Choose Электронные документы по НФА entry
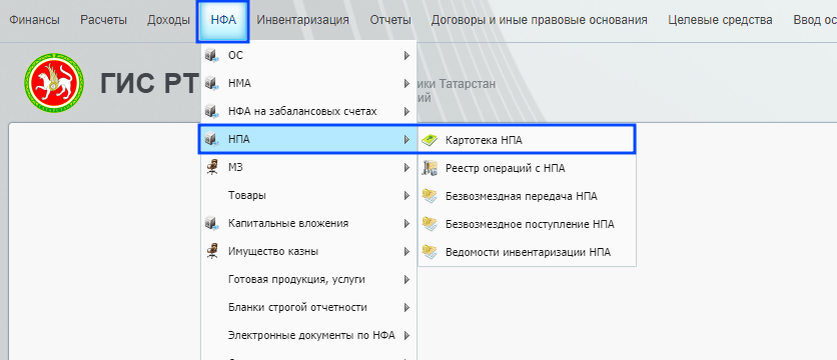Viewport: 837px width, 360px height. 309,335
